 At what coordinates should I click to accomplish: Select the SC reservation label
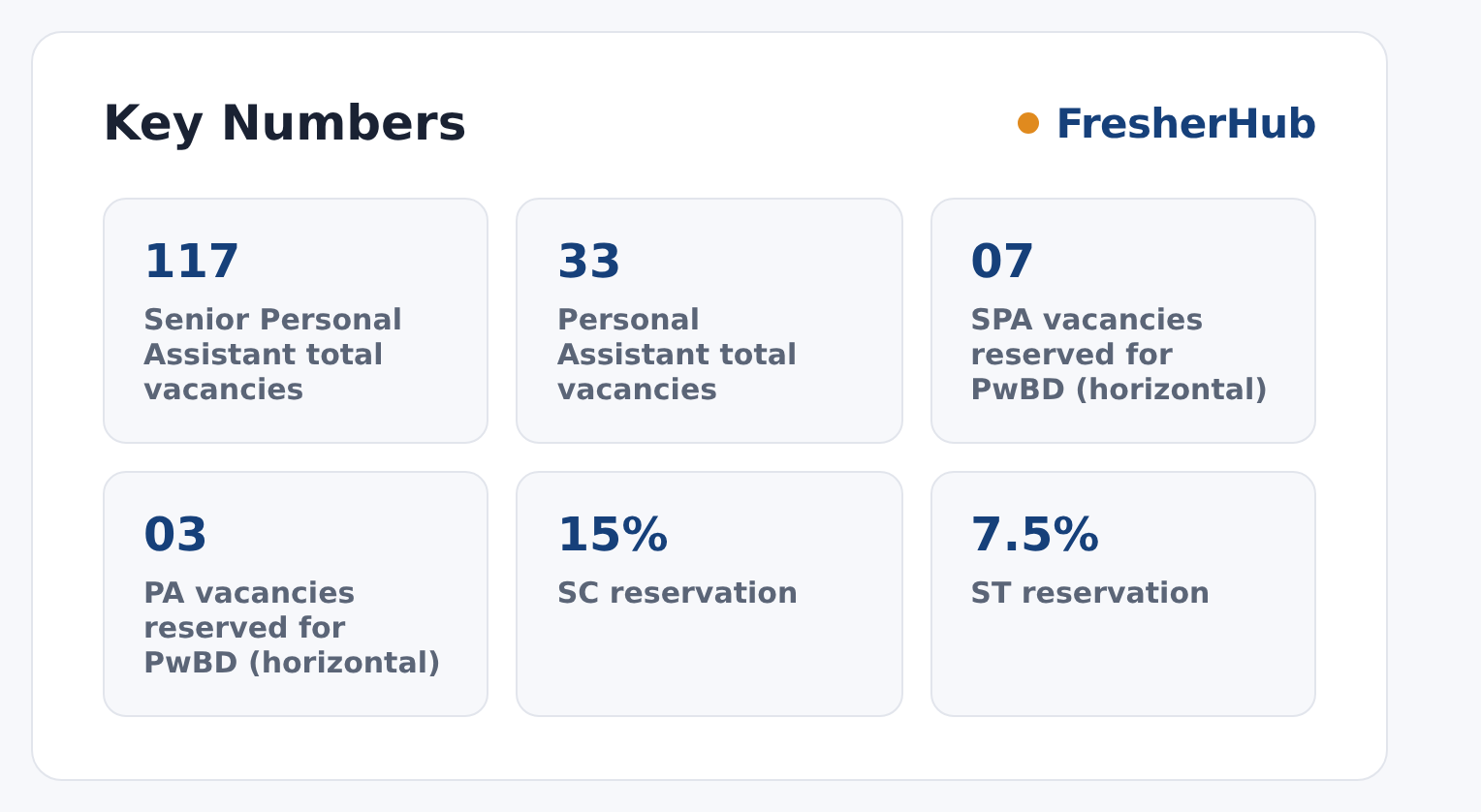677,593
